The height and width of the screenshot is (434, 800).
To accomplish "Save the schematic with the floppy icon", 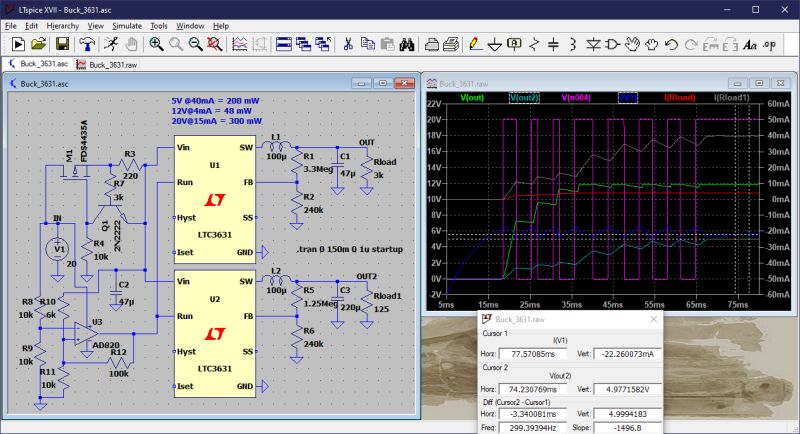I will click(62, 44).
